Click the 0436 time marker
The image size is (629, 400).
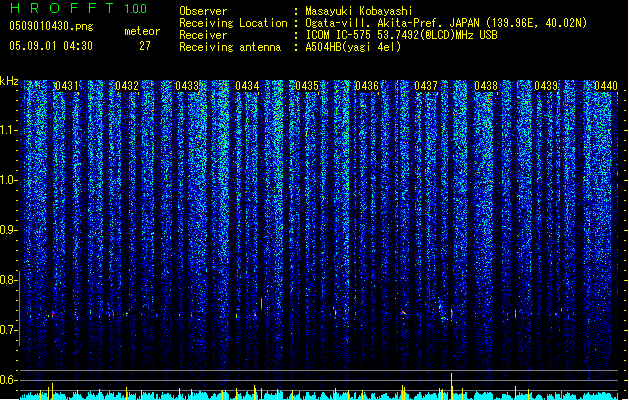367,86
